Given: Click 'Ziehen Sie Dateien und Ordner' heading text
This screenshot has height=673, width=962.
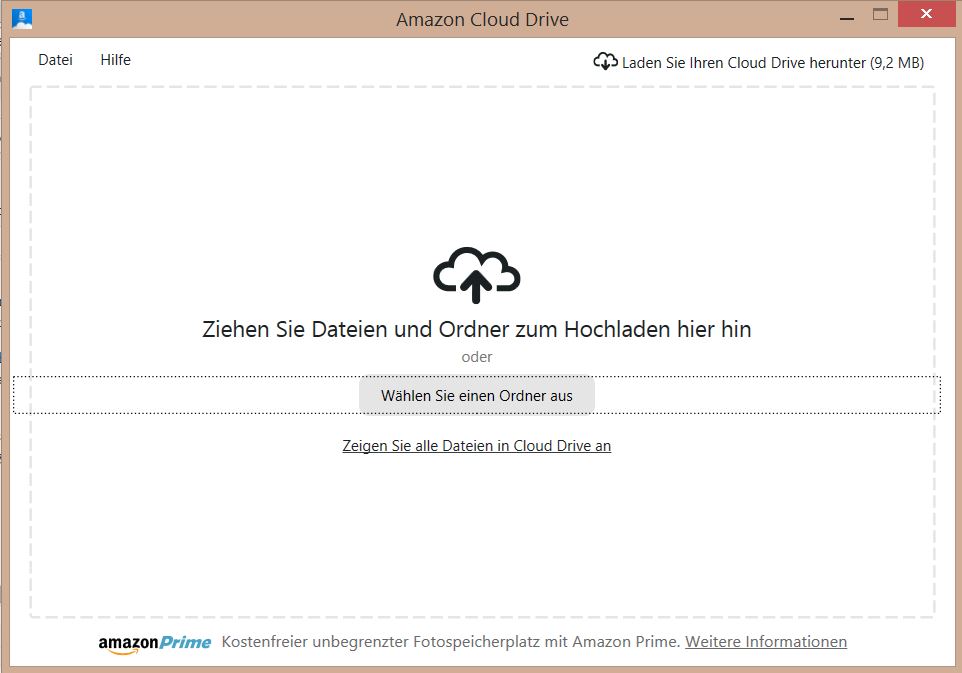Looking at the screenshot, I should (x=477, y=329).
